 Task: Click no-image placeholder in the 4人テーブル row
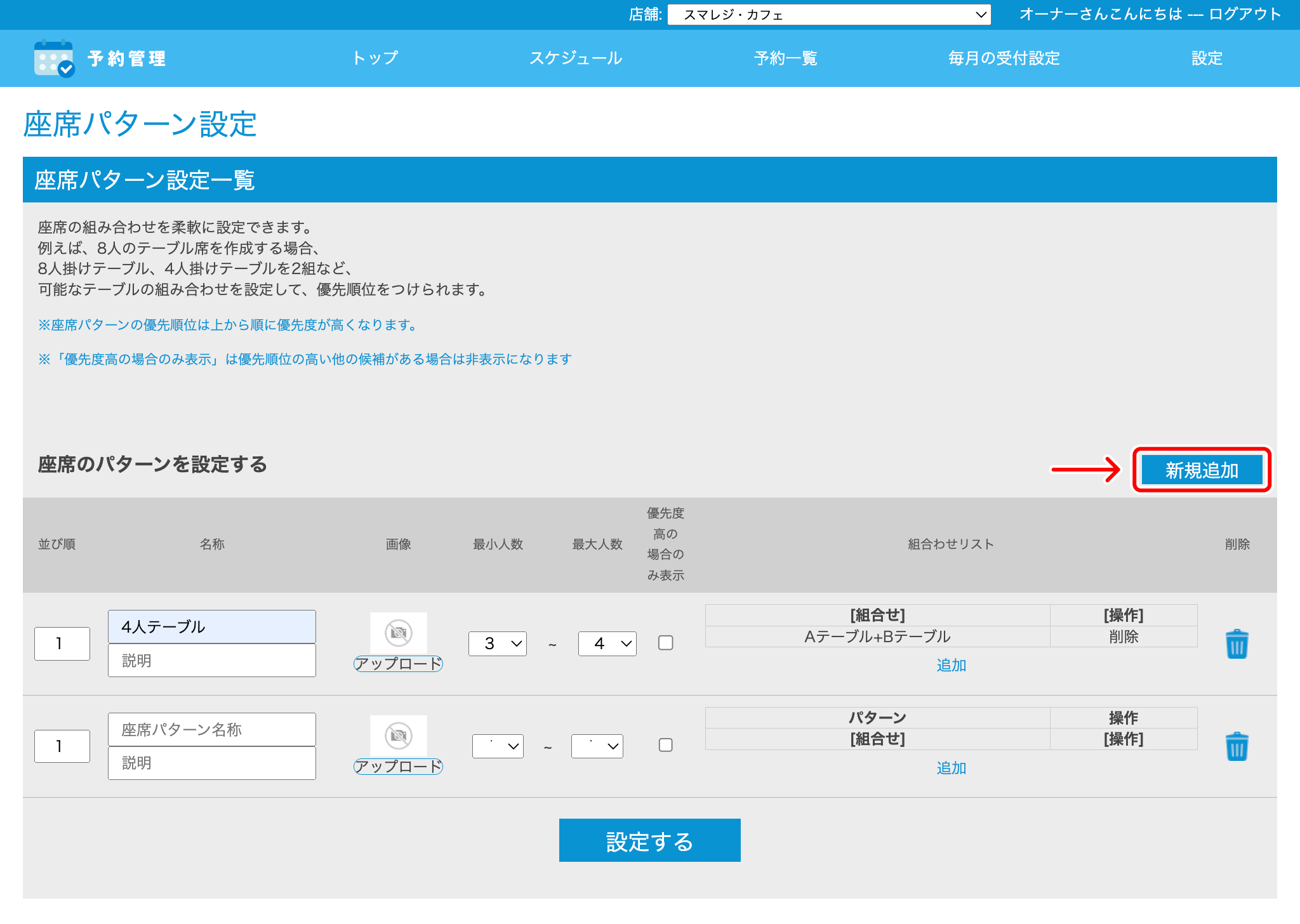399,633
